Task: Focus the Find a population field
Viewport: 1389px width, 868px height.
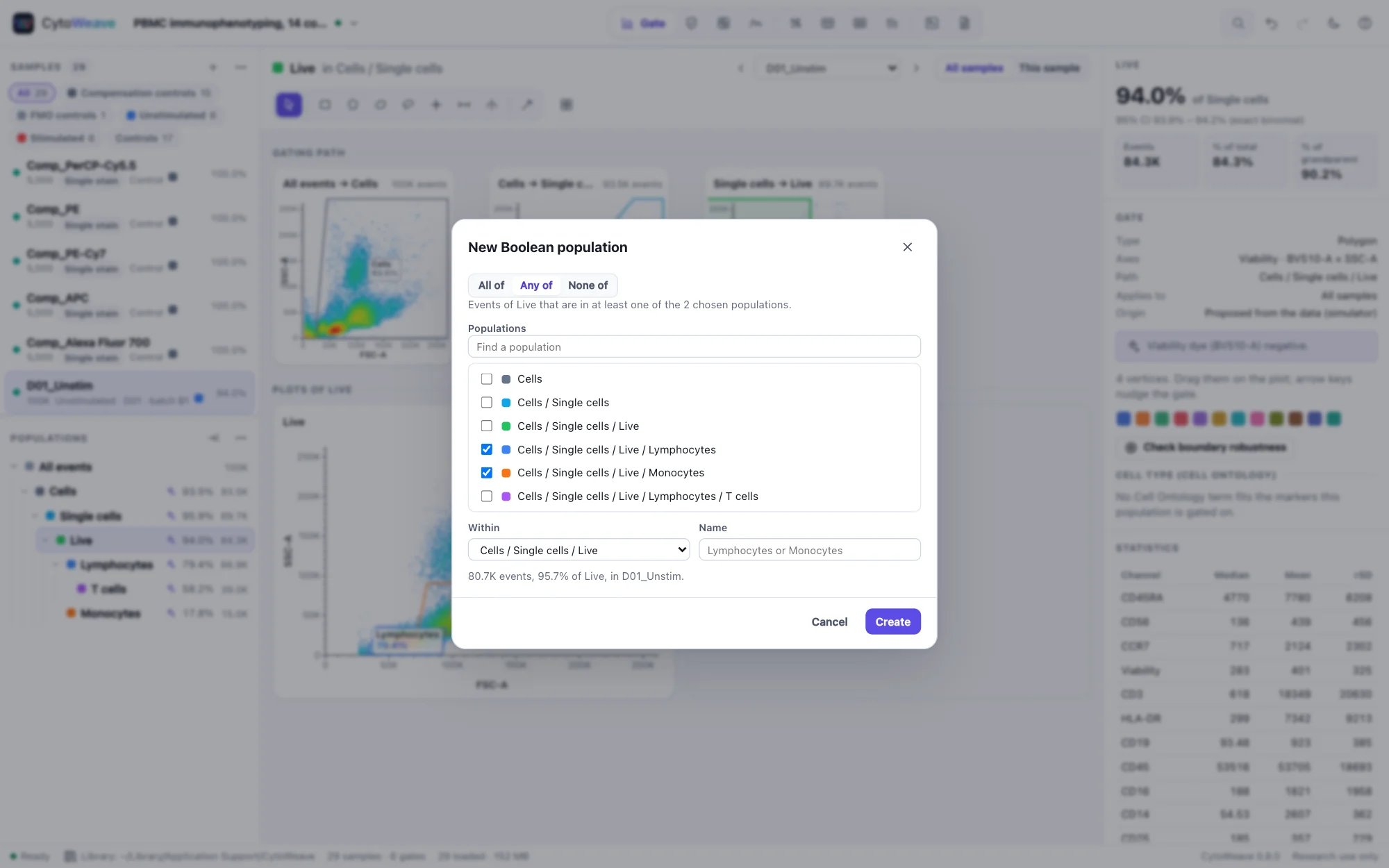Action: [x=694, y=347]
